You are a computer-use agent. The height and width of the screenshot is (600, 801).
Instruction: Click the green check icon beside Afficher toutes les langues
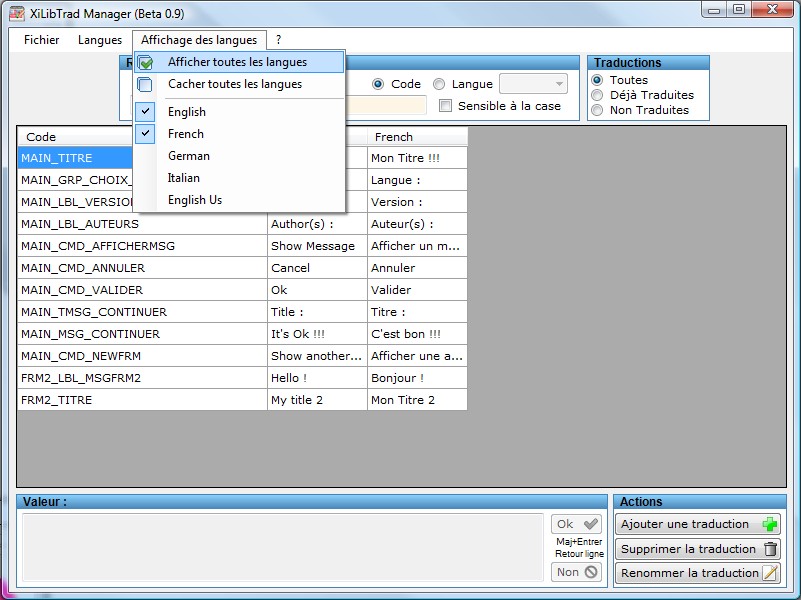pos(146,62)
